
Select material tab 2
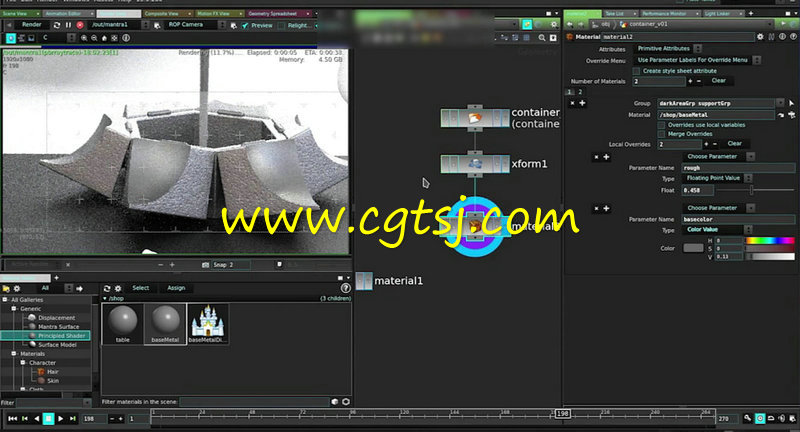(x=580, y=92)
